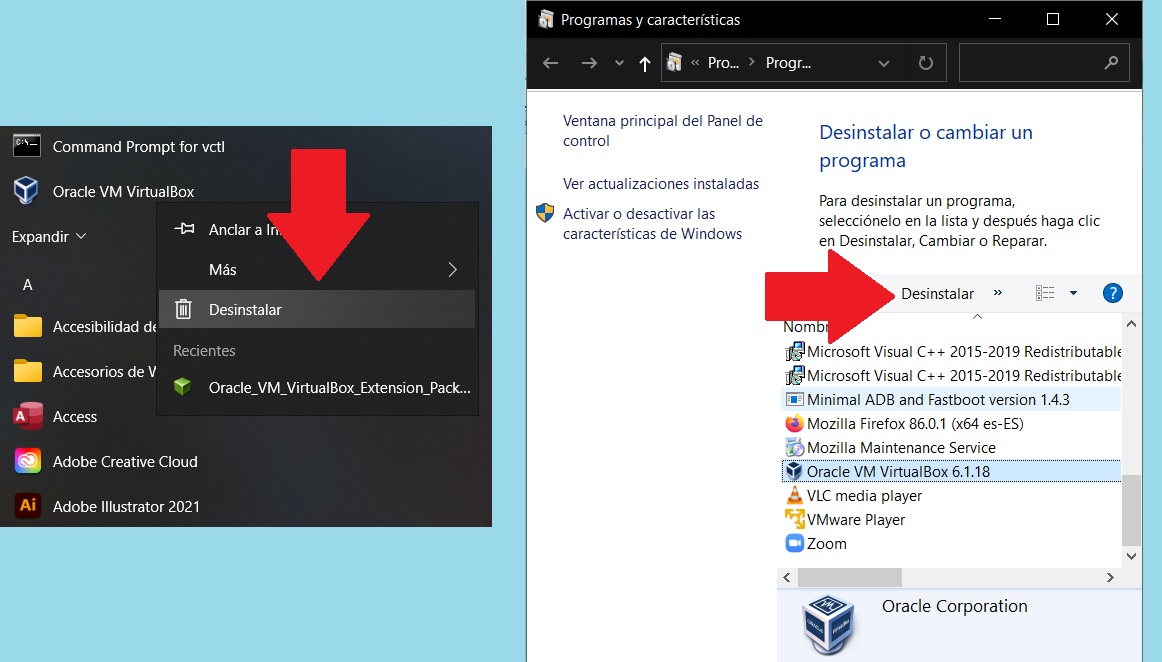This screenshot has width=1162, height=662.
Task: Open Ventana principal del Panel de control link
Action: point(663,130)
